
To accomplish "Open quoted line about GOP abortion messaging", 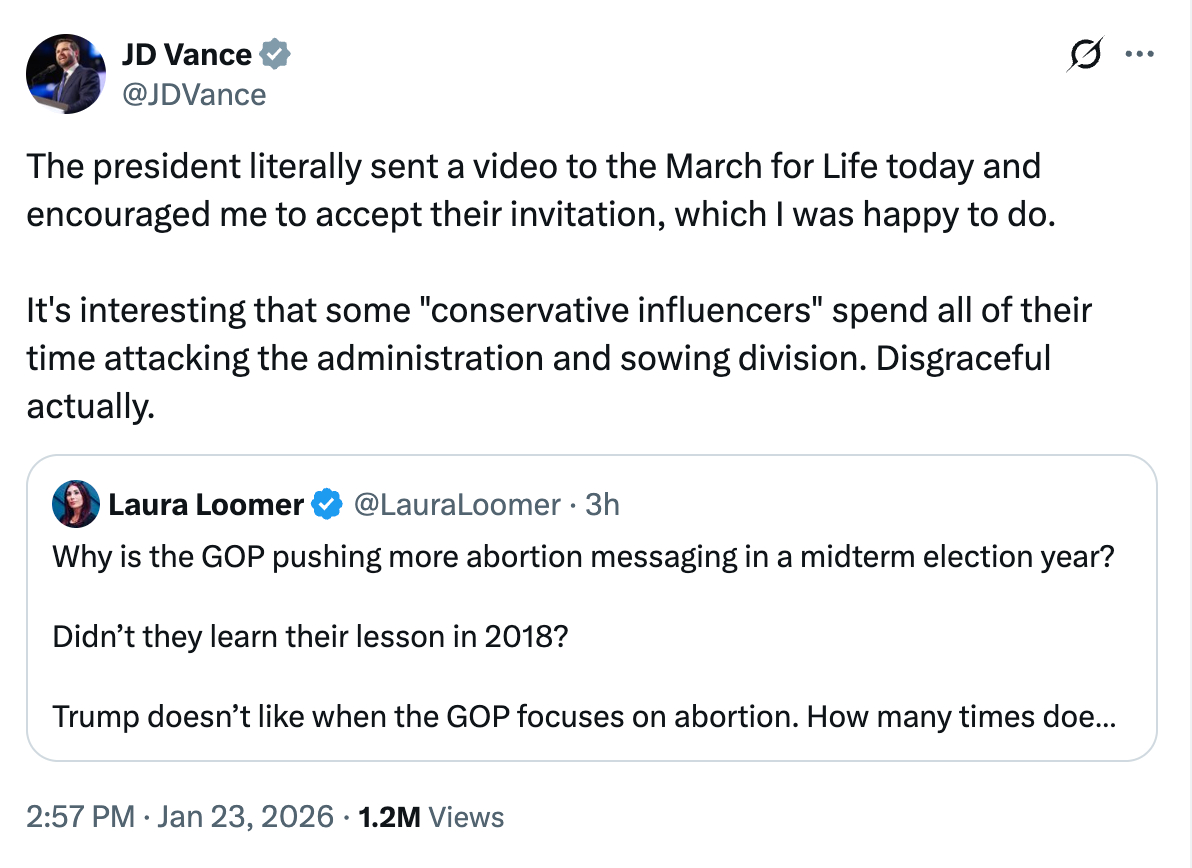I will pos(583,556).
